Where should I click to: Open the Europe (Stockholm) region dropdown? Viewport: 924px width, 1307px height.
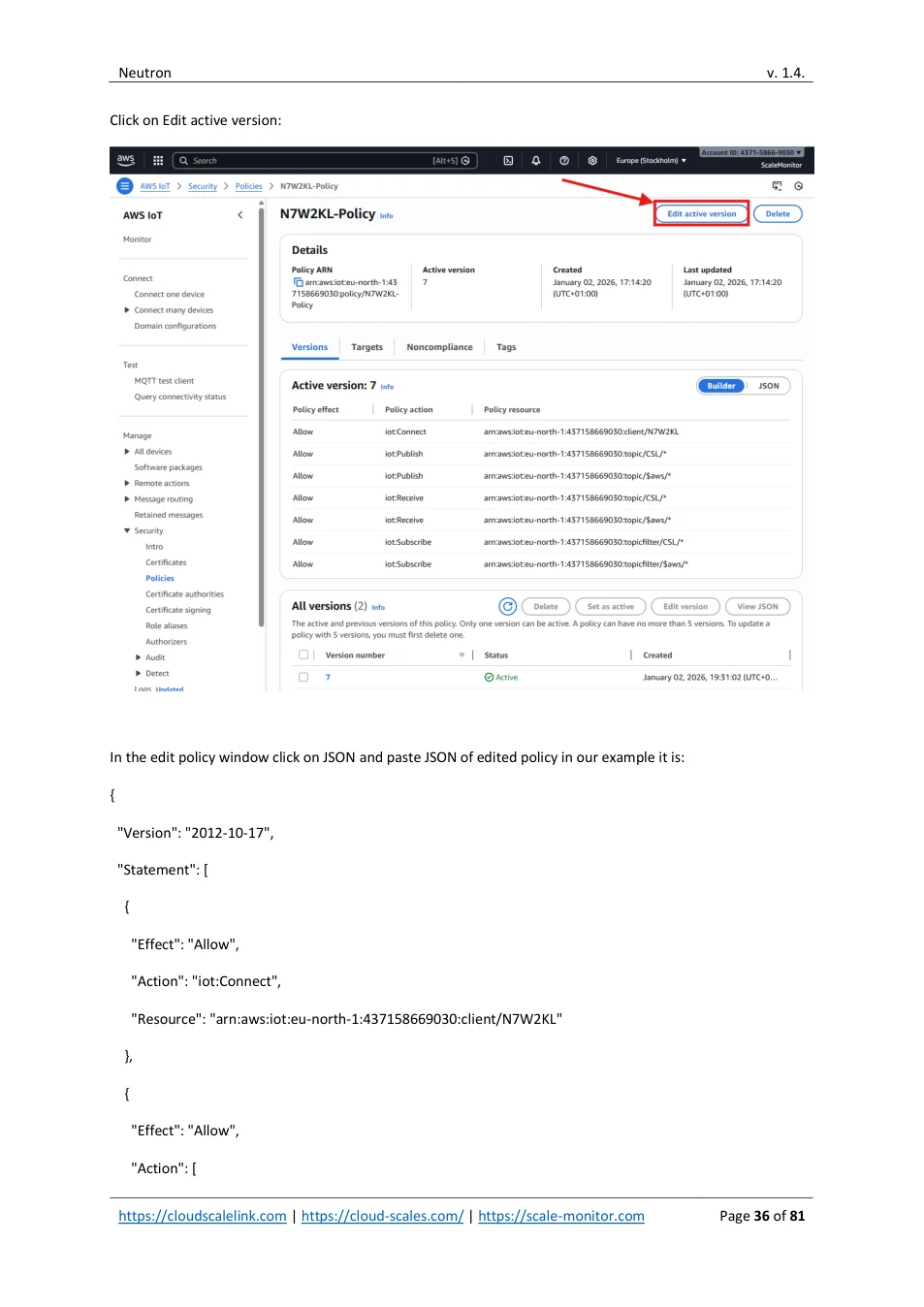pyautogui.click(x=652, y=161)
